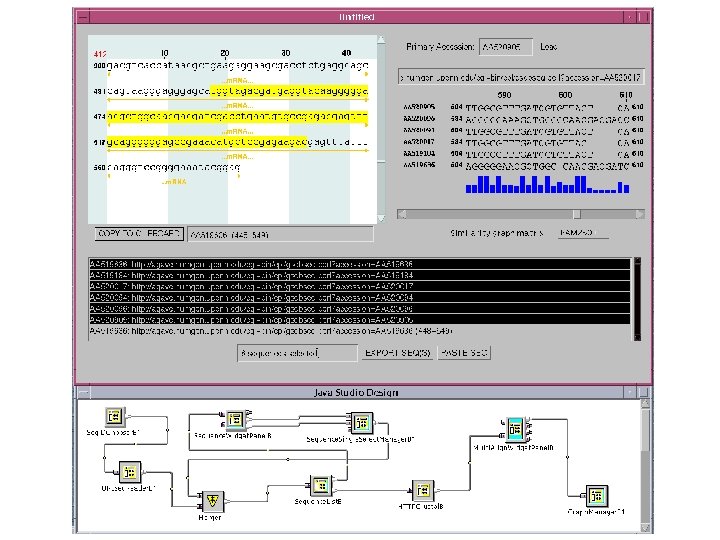
Task: Open the similarity graph matrix PAM250 selector
Action: (x=583, y=233)
